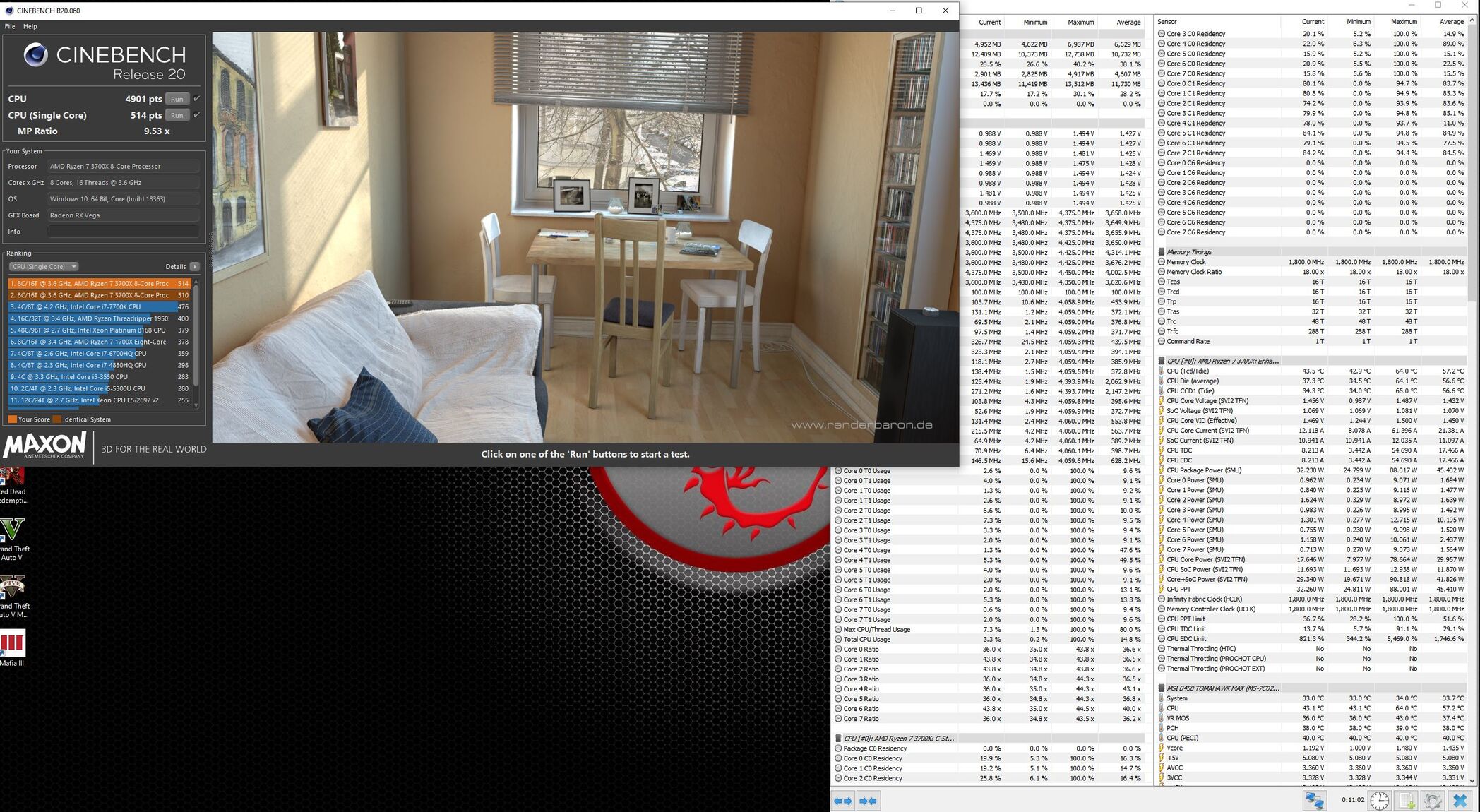1480x812 pixels.
Task: Click icon beside Thermal Throttling (HTC) sensor
Action: point(1162,649)
